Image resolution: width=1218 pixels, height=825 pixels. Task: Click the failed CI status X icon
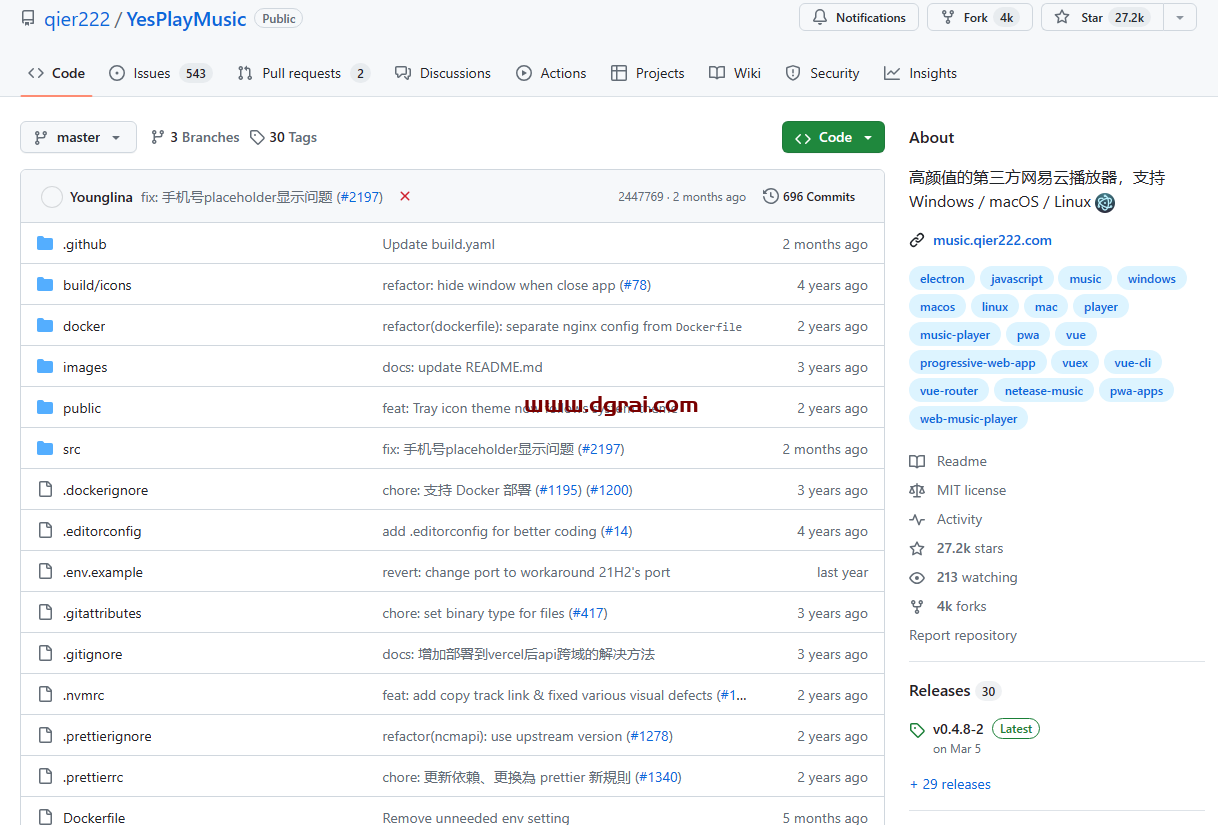[x=405, y=196]
